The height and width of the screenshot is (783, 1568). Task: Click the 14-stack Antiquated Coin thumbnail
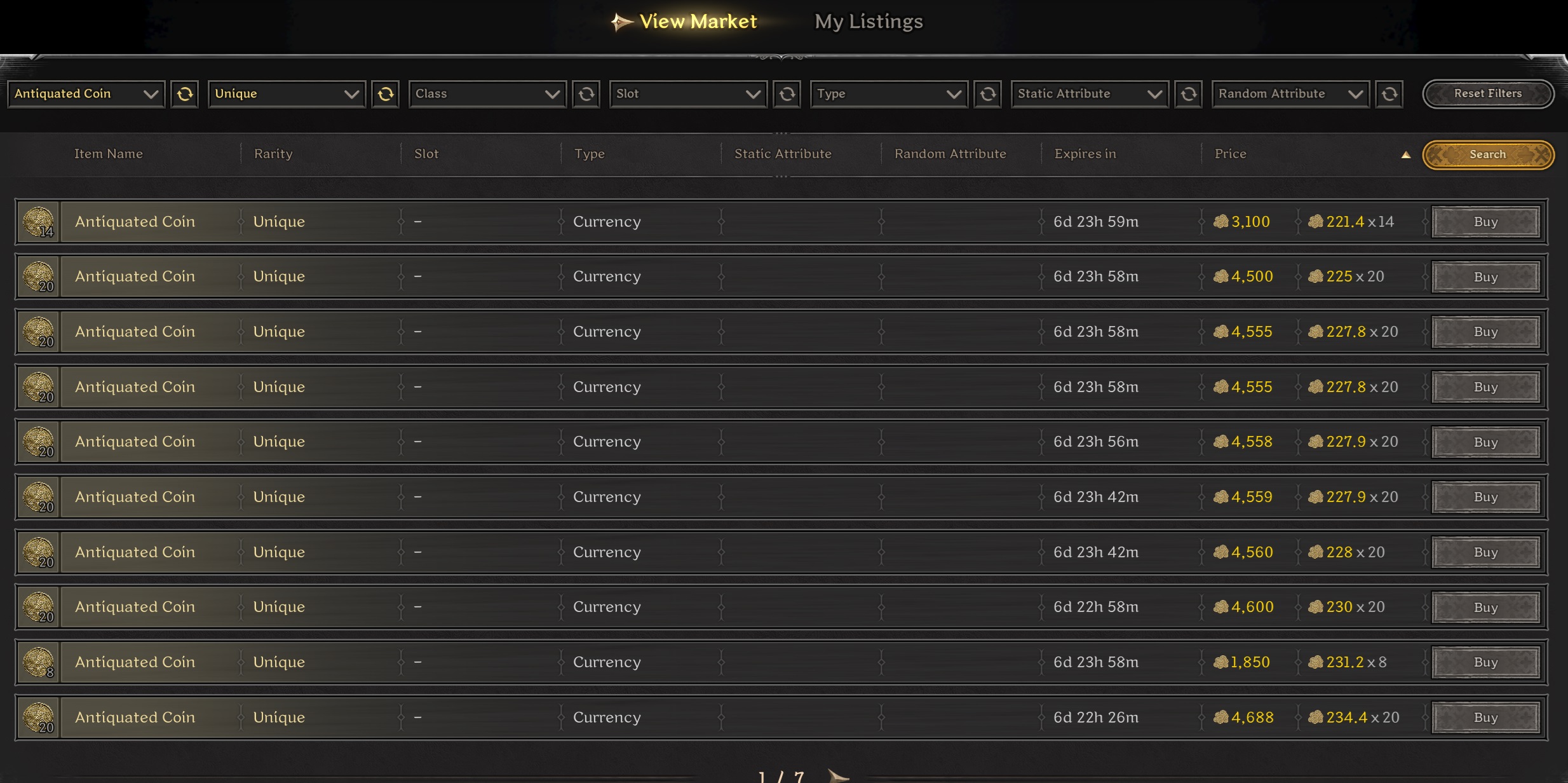pos(38,222)
